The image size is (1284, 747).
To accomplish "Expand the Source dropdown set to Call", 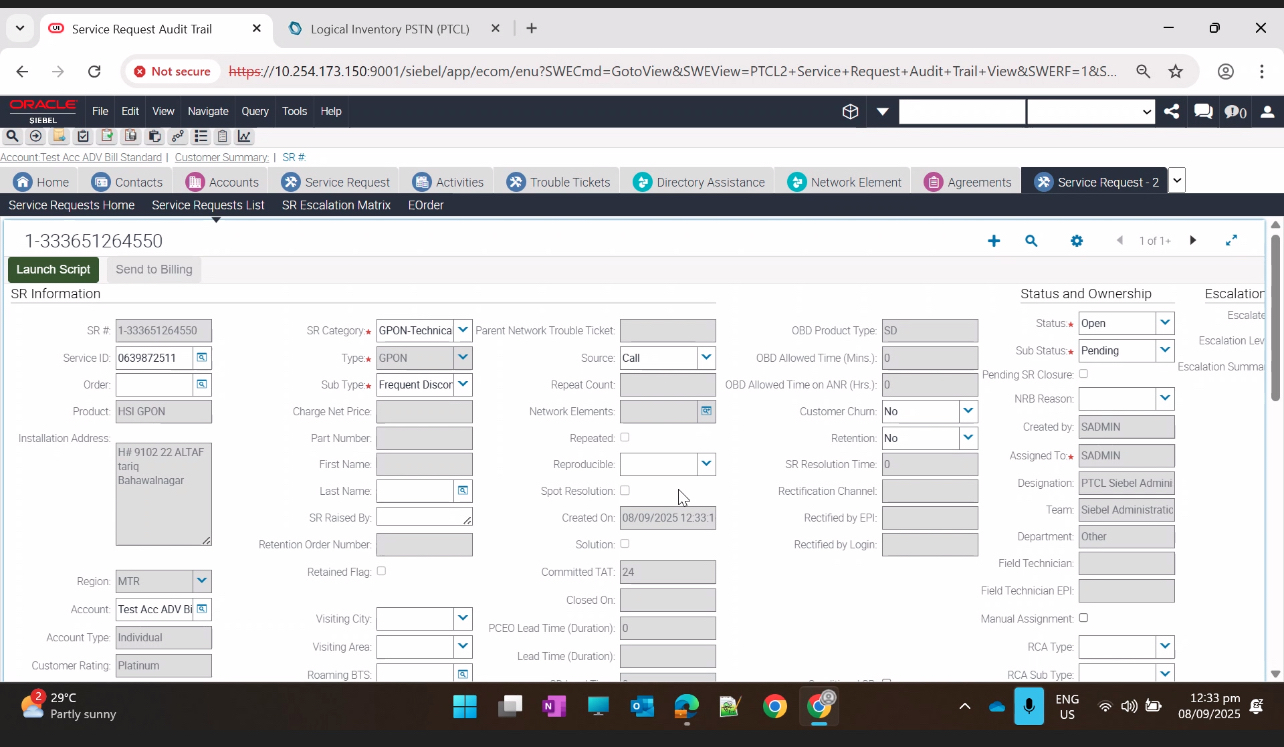I will pos(706,358).
